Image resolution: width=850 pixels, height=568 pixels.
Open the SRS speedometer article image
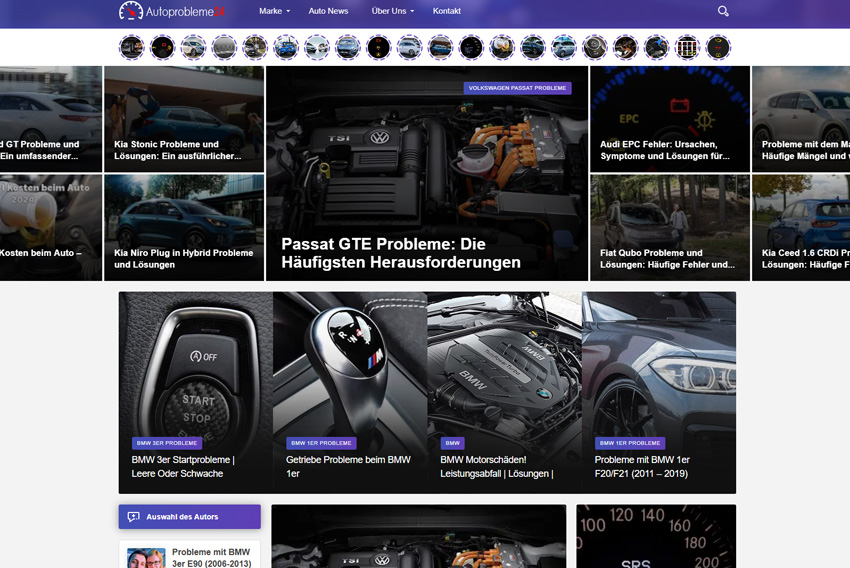pyautogui.click(x=656, y=537)
